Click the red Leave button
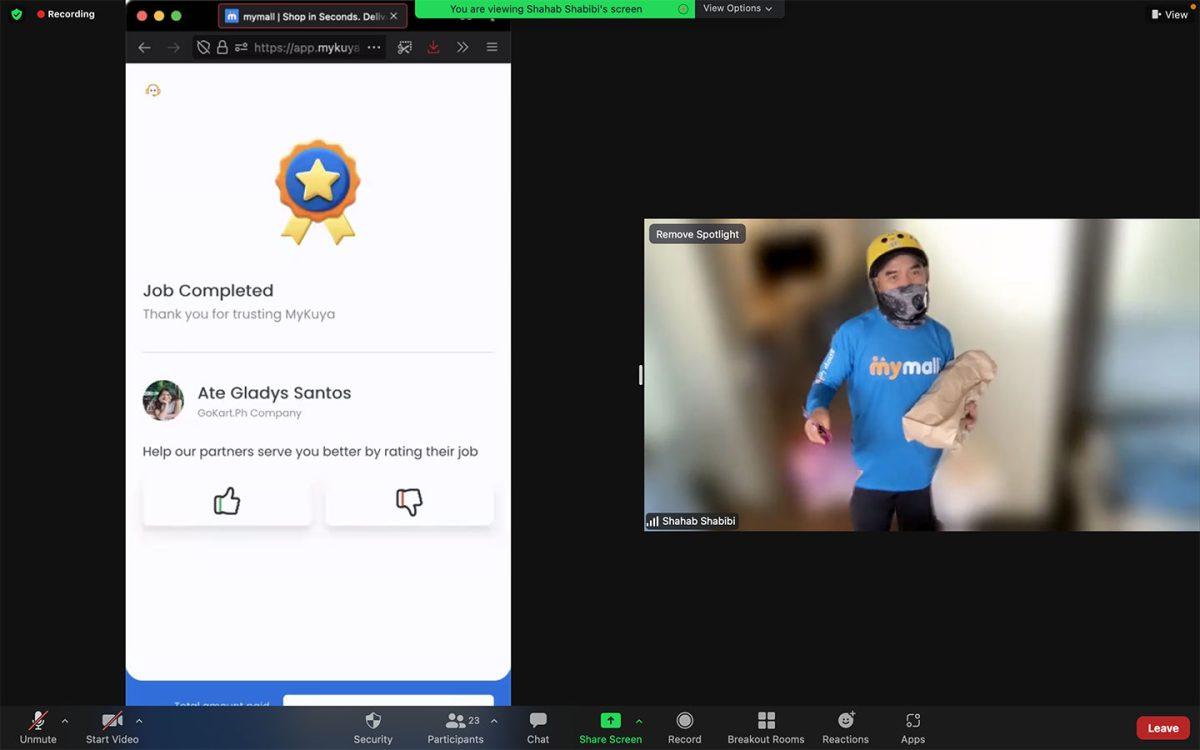The height and width of the screenshot is (750, 1200). pos(1162,728)
